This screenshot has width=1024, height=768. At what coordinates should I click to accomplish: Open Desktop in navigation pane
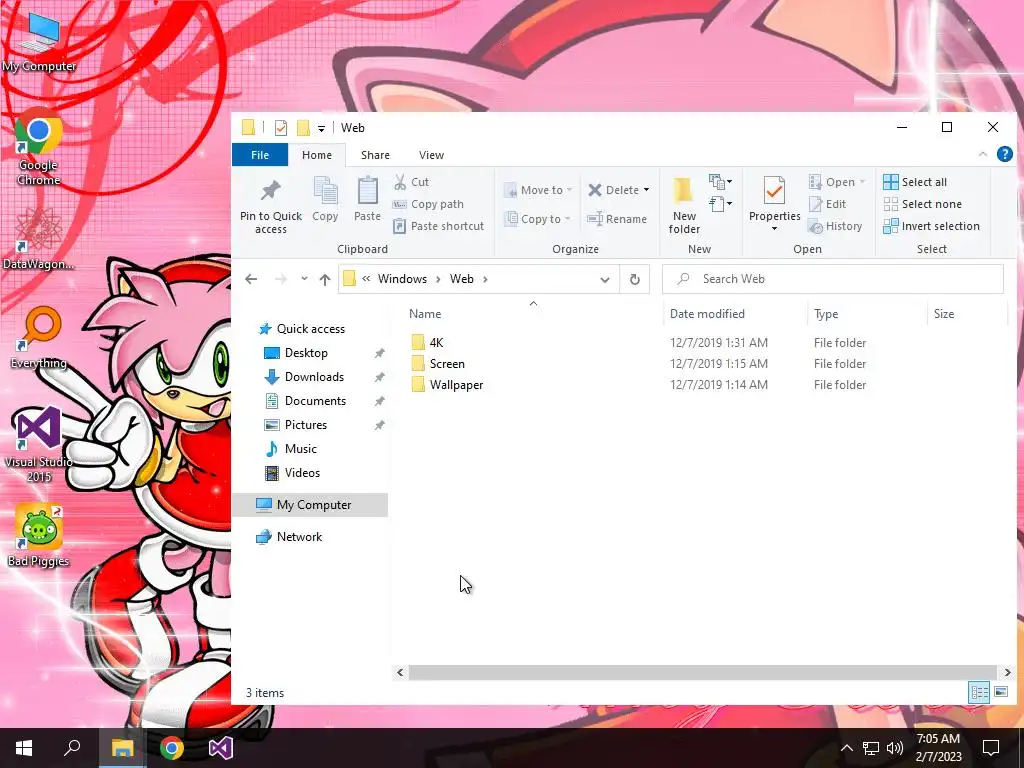306,353
